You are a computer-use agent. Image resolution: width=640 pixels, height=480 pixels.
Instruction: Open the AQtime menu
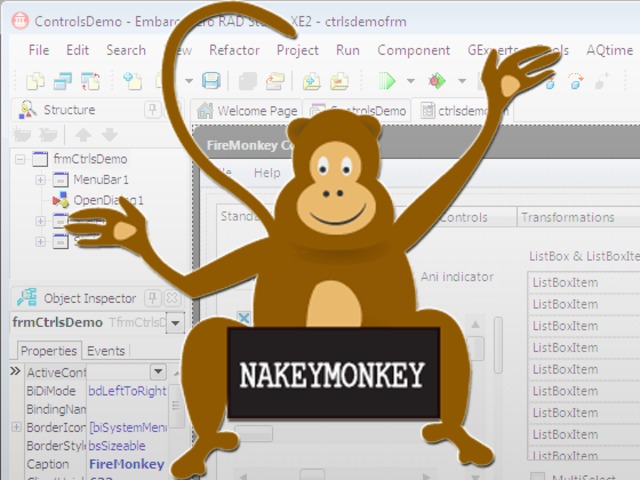(x=610, y=50)
